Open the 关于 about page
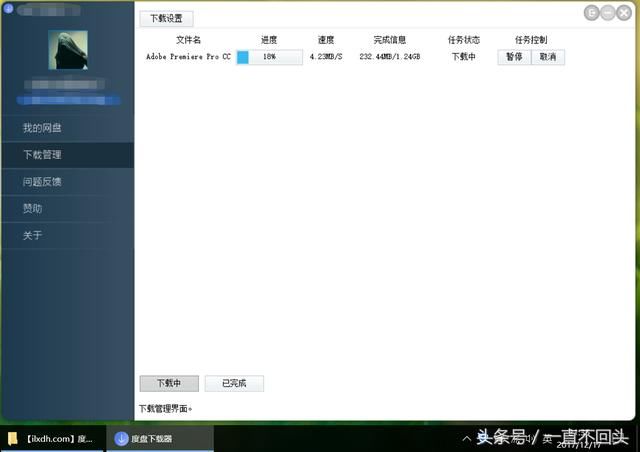640x452 pixels. 67,235
